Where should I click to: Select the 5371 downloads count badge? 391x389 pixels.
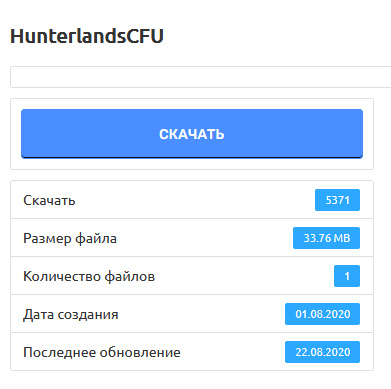click(337, 200)
